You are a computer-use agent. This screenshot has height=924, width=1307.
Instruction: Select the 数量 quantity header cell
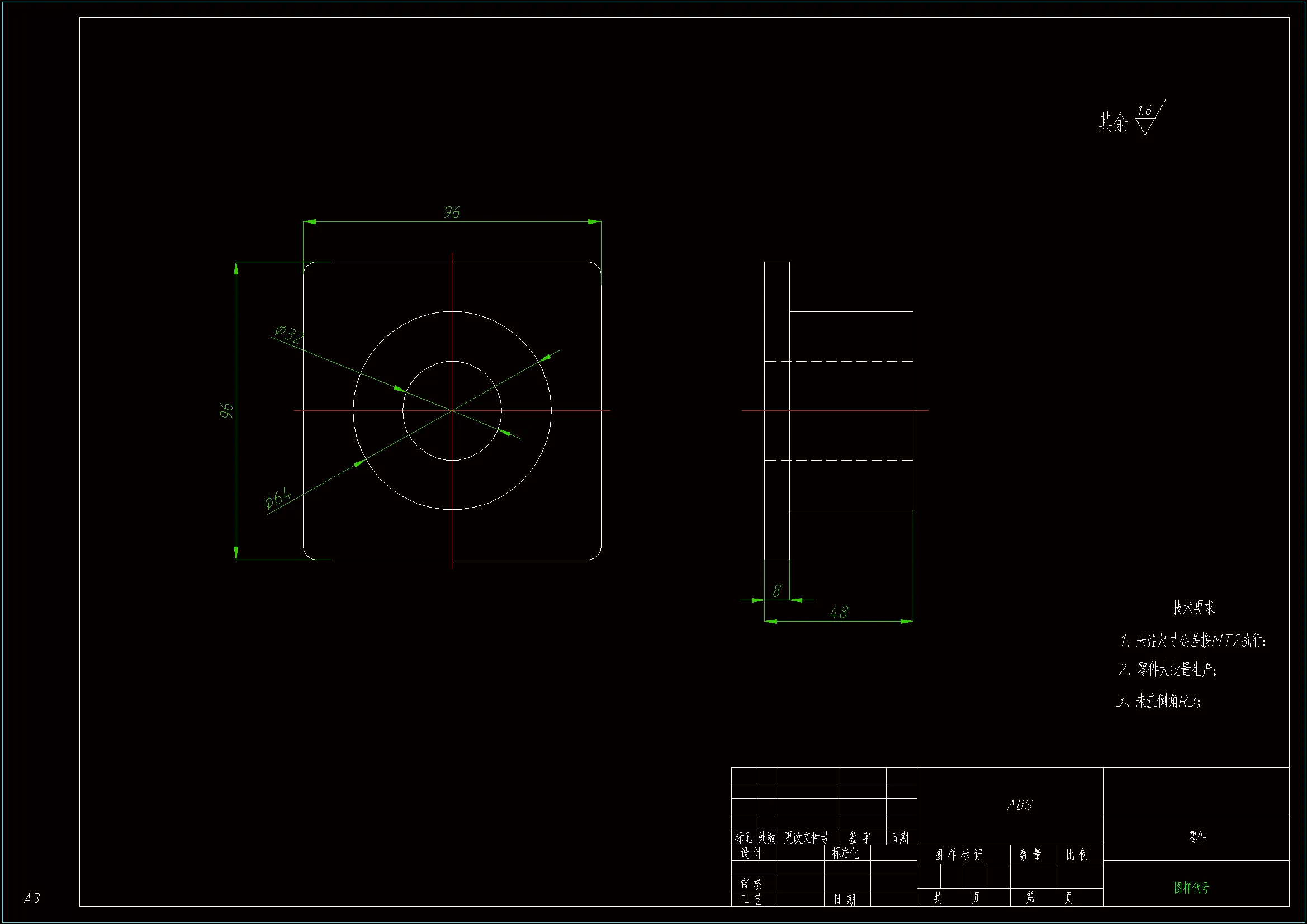tap(1030, 854)
